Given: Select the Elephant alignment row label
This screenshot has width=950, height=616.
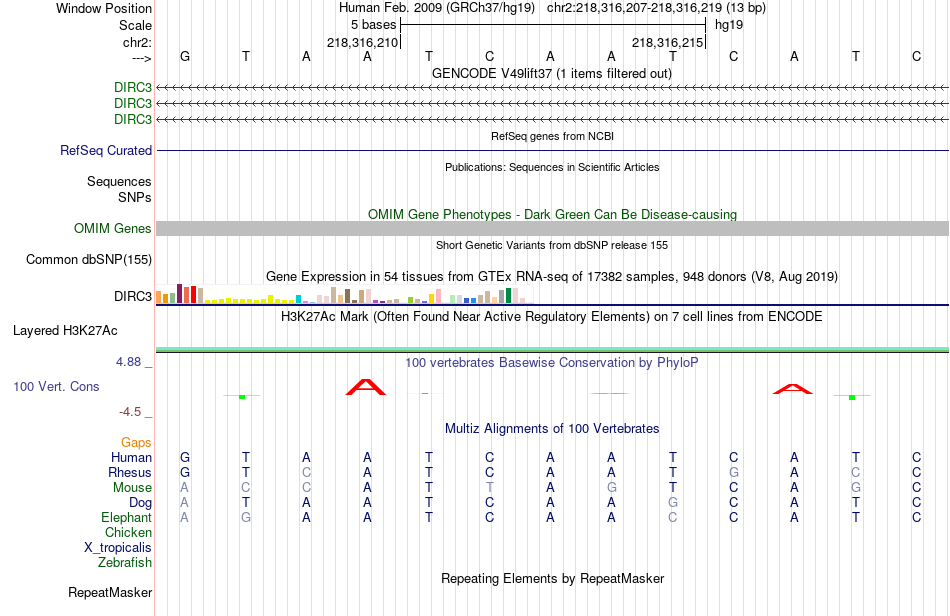Looking at the screenshot, I should tap(127, 518).
